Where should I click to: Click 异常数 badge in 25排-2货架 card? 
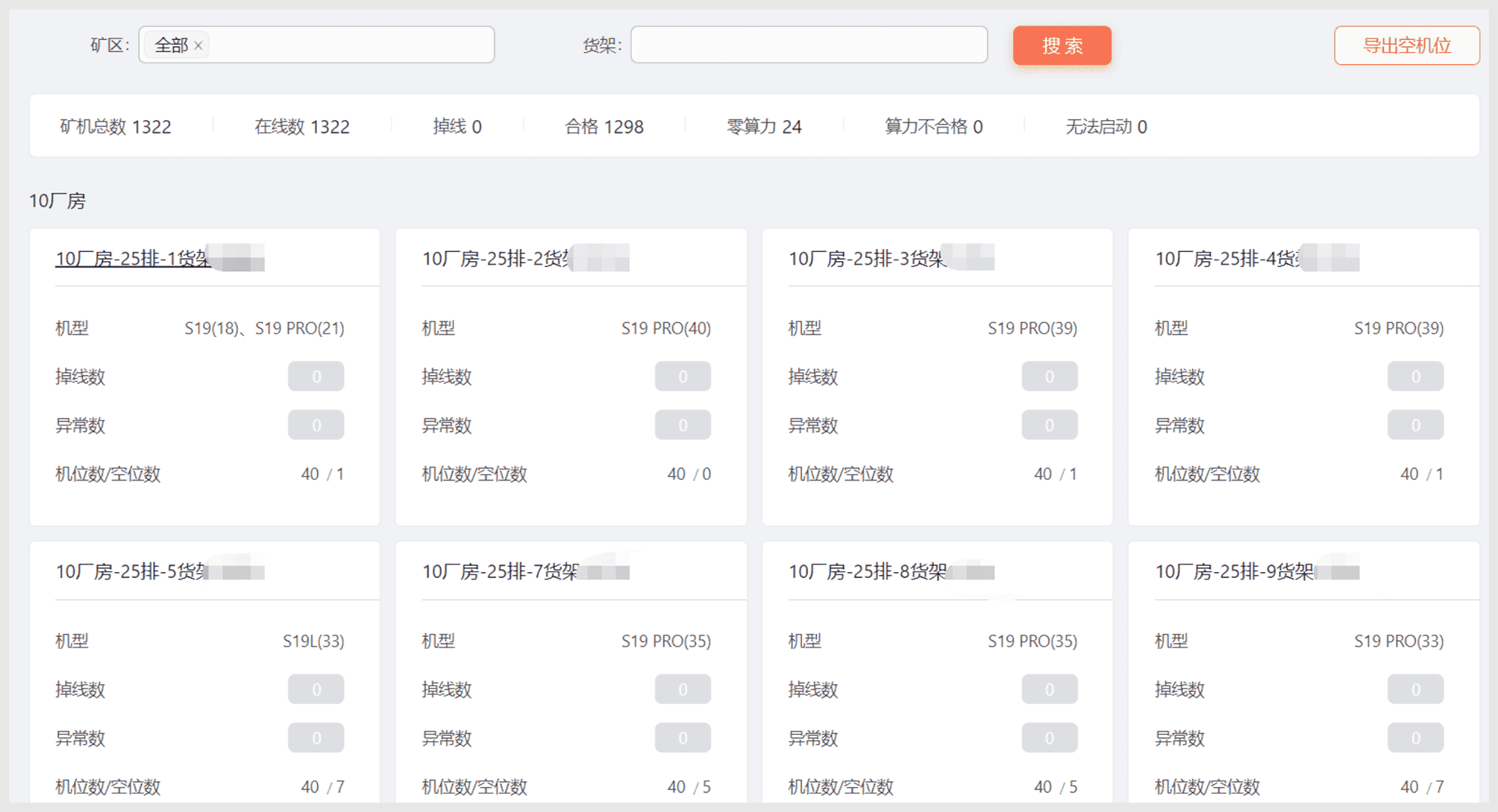point(683,426)
